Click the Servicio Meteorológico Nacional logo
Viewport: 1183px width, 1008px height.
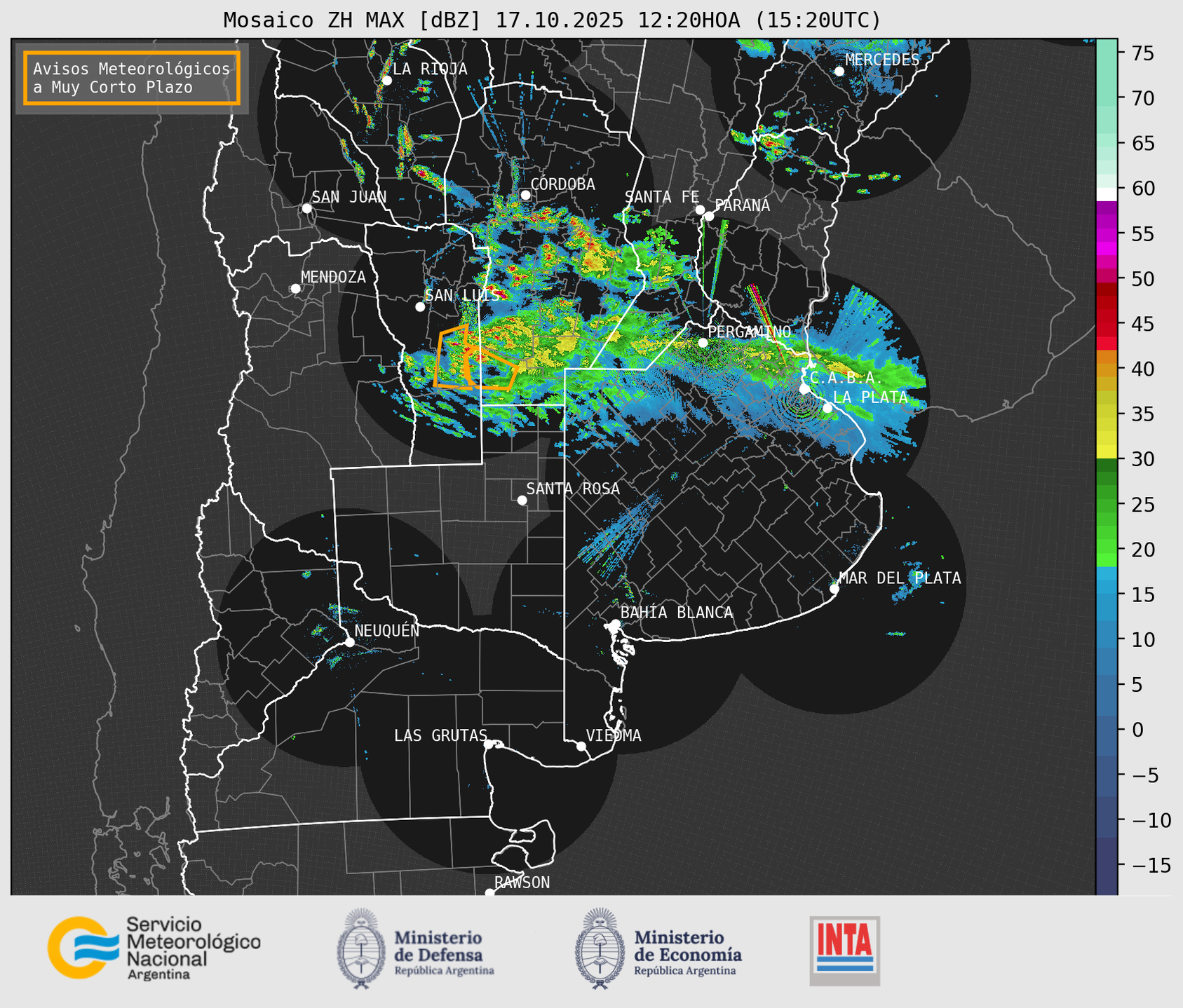[154, 948]
